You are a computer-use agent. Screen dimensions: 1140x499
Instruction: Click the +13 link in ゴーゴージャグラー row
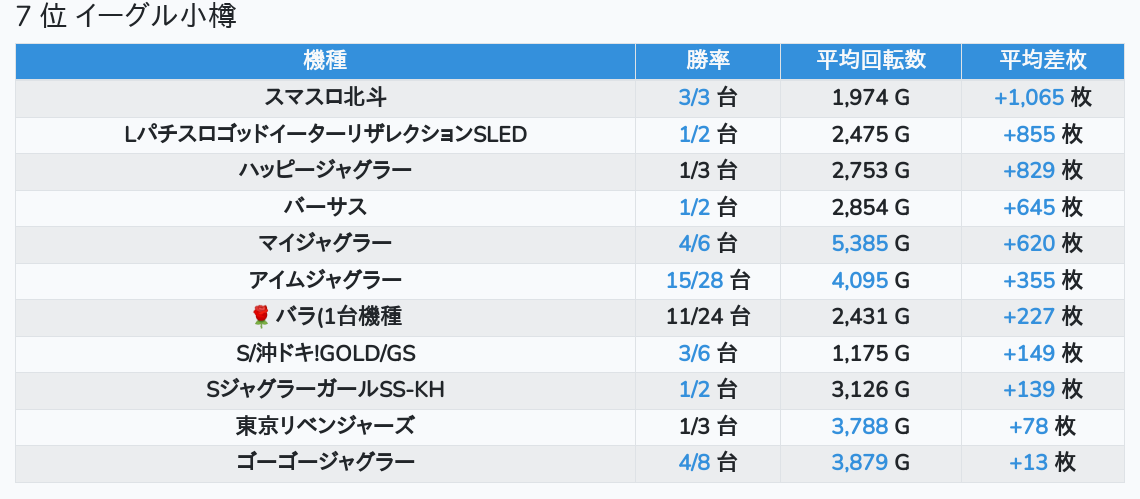point(1029,462)
